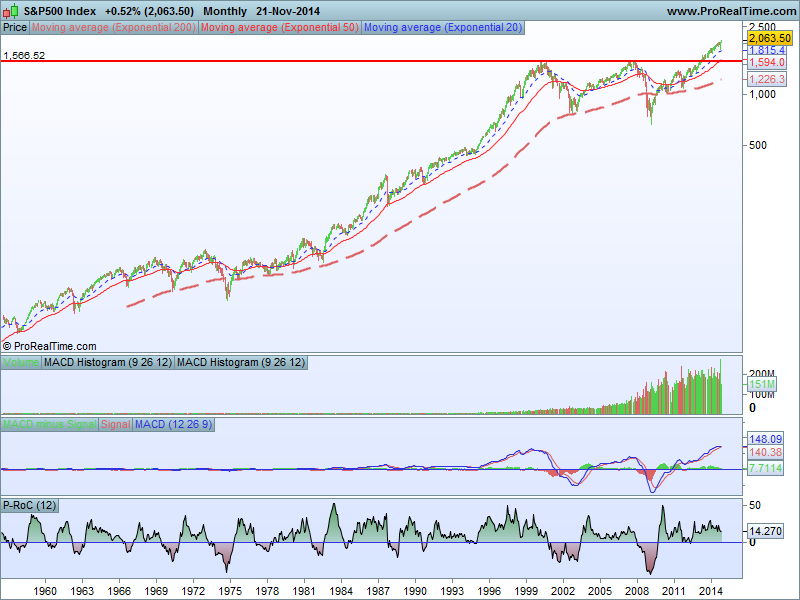Click the 1999 year axis label

(x=526, y=591)
